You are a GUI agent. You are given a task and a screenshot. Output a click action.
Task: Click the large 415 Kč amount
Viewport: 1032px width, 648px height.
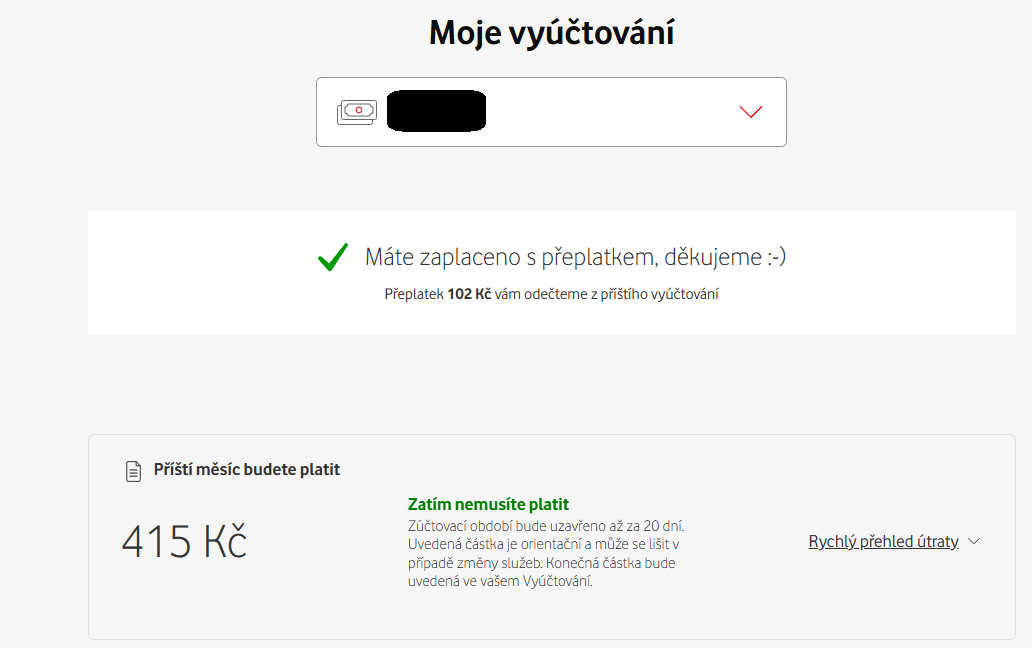[x=184, y=541]
